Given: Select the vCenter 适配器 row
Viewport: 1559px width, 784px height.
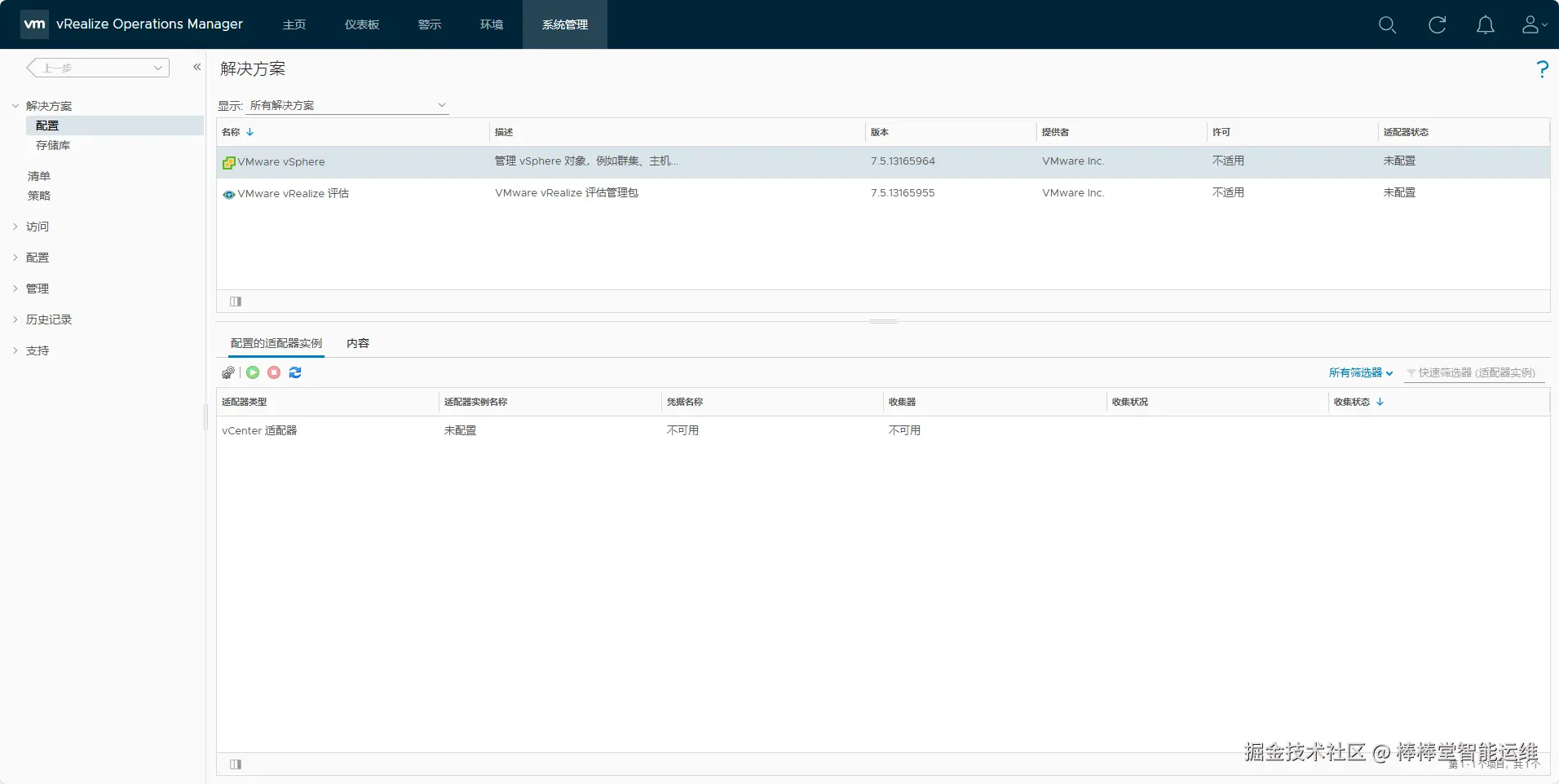Looking at the screenshot, I should point(883,430).
